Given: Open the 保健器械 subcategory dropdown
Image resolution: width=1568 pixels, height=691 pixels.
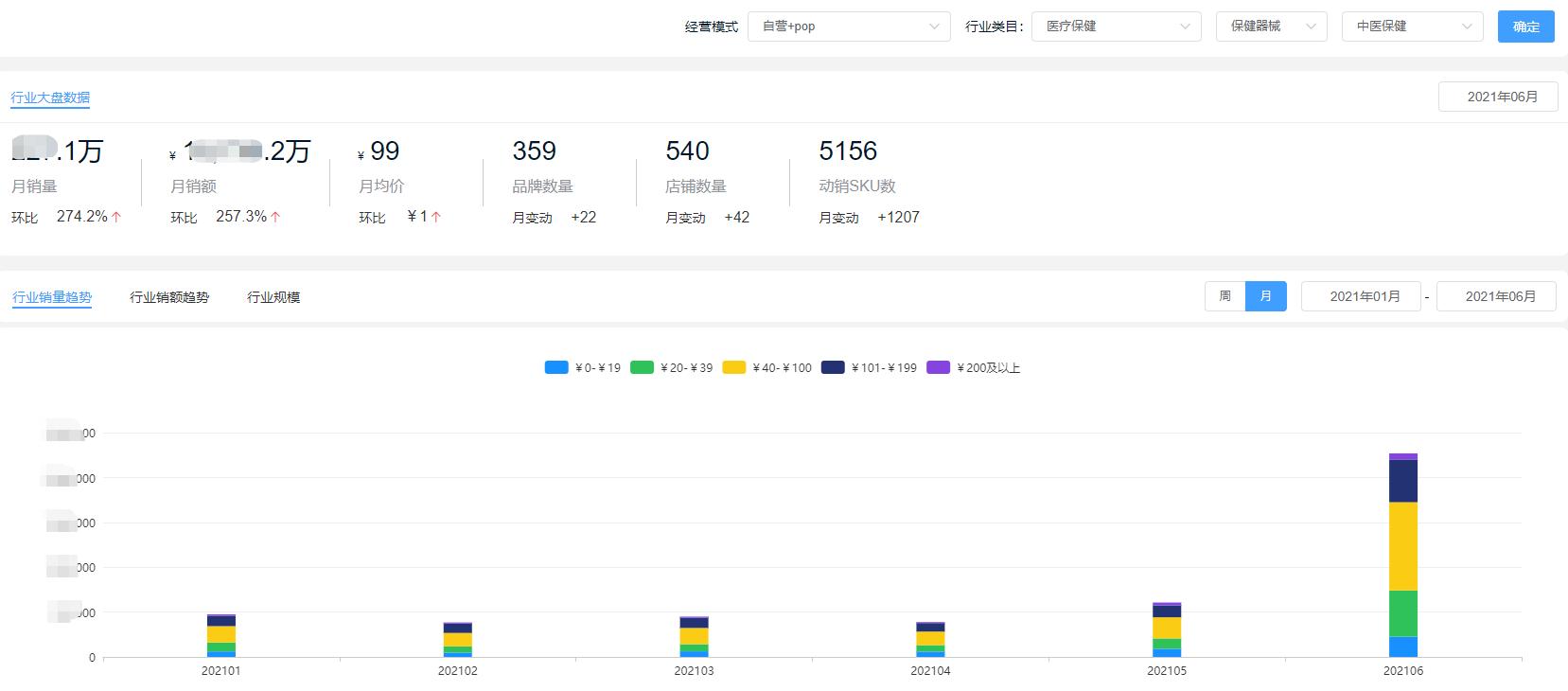Looking at the screenshot, I should 1272,27.
